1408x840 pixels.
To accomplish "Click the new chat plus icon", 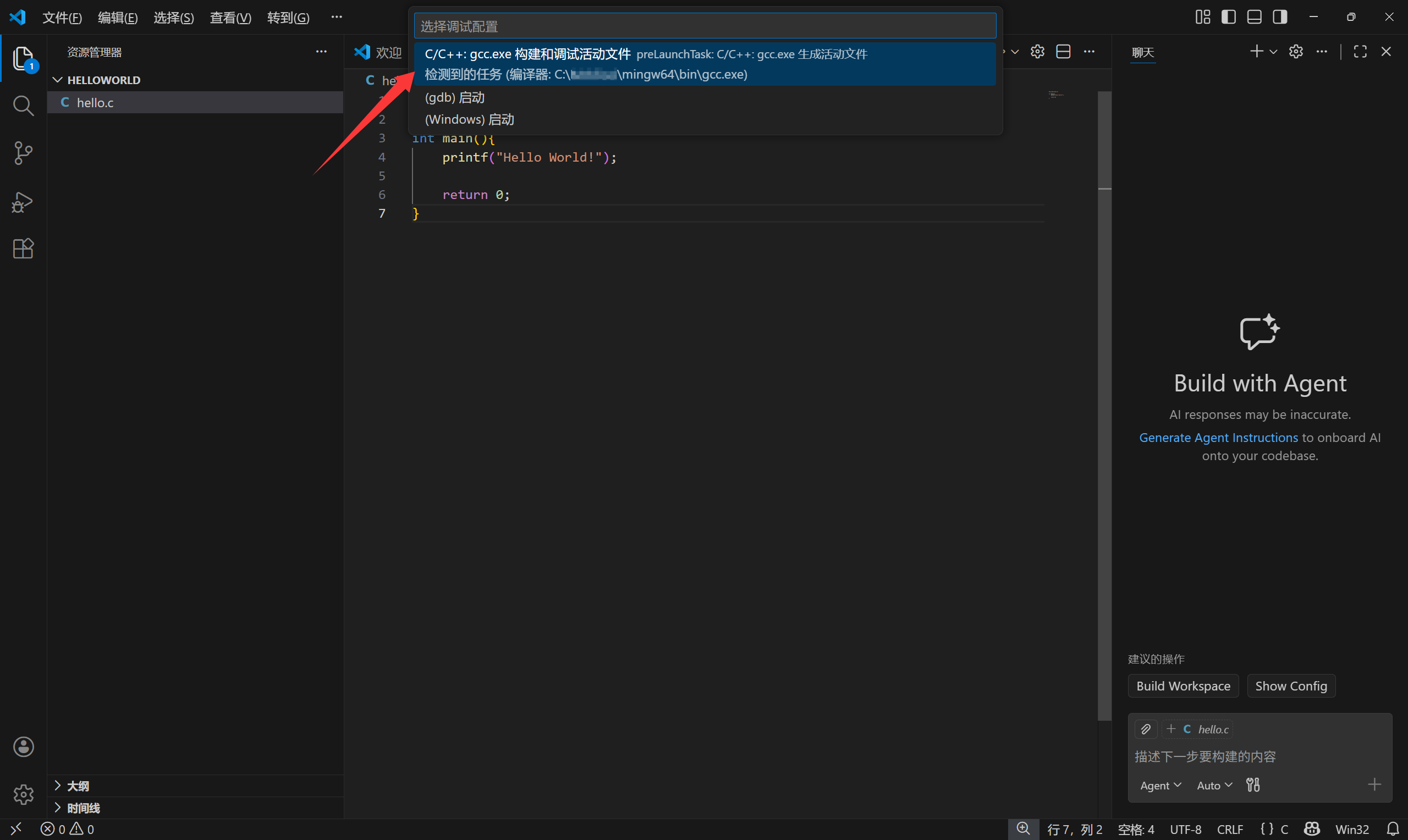I will pyautogui.click(x=1256, y=52).
